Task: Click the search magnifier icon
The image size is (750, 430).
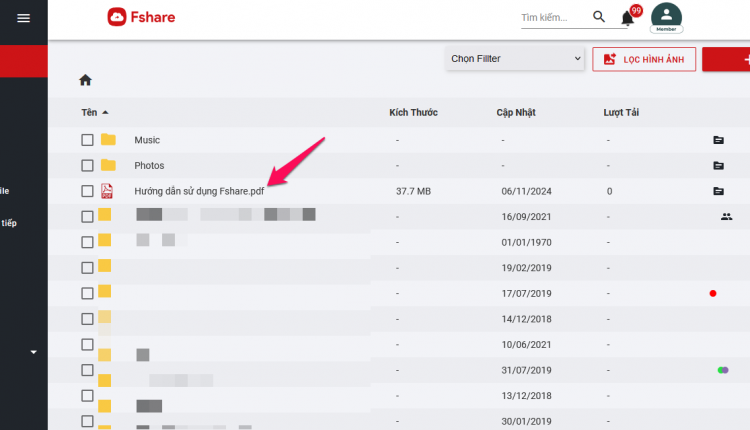Action: (599, 17)
